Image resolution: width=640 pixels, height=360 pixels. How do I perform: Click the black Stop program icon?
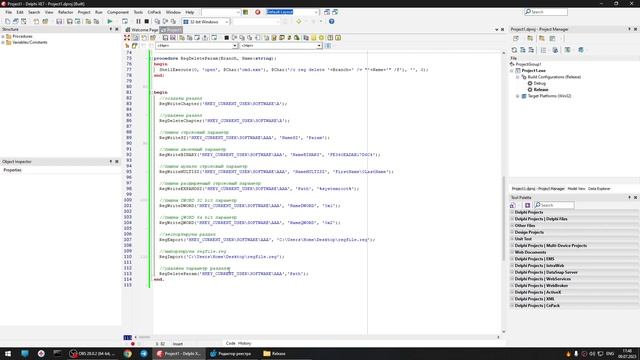[x=147, y=21]
